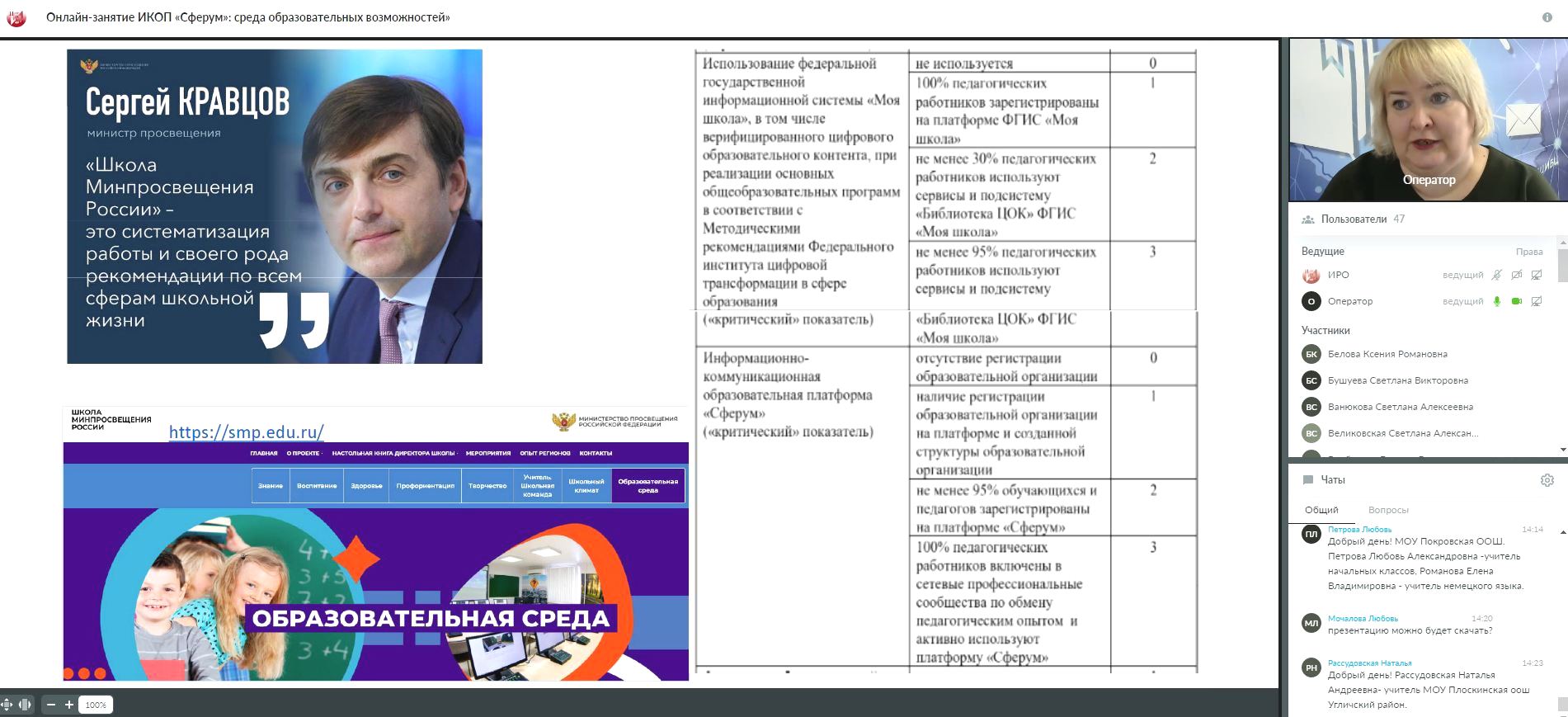Click the Права label in presenters section
The image size is (1568, 717).
[x=1528, y=252]
